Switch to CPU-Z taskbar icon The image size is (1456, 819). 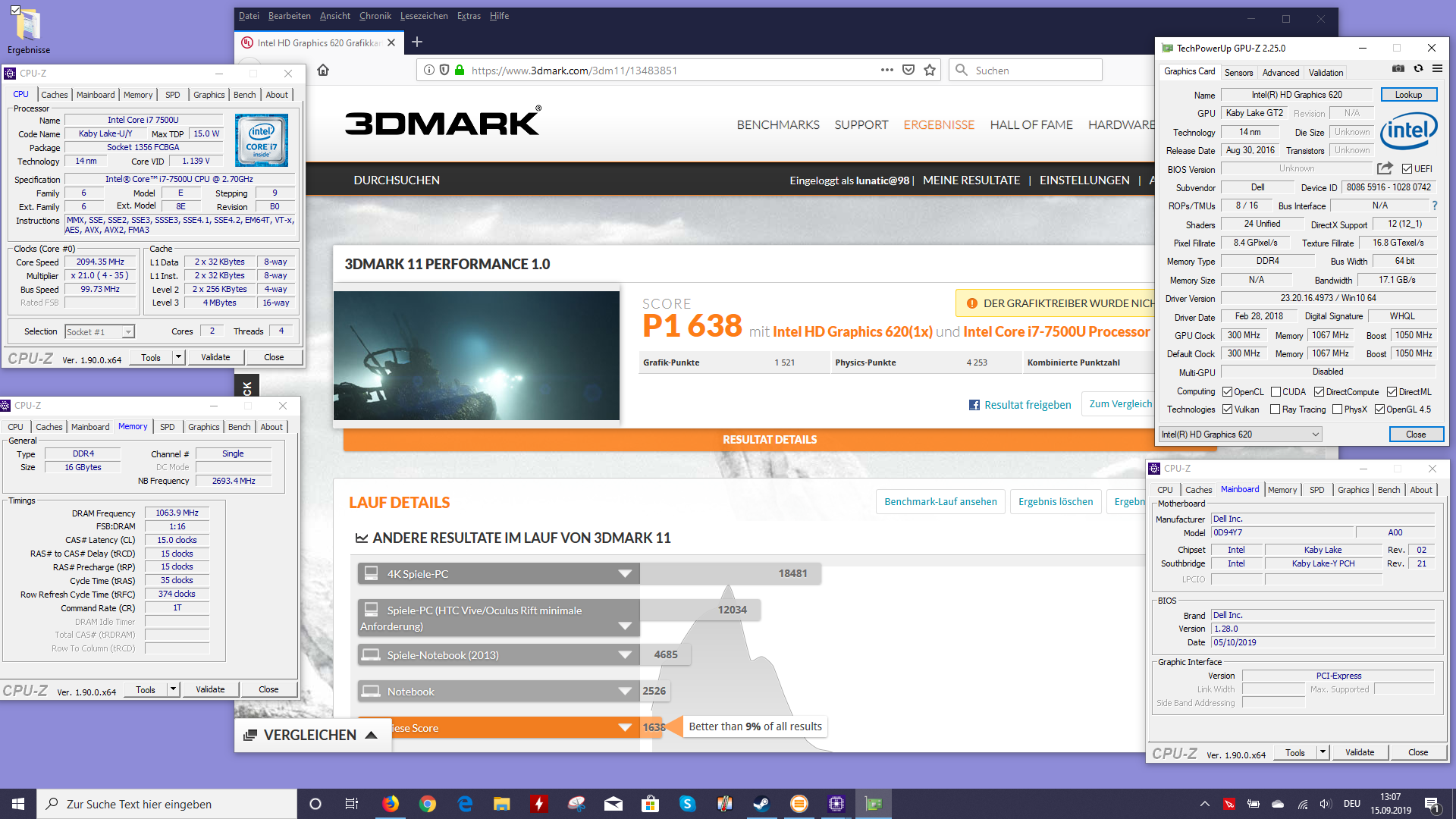(x=836, y=804)
